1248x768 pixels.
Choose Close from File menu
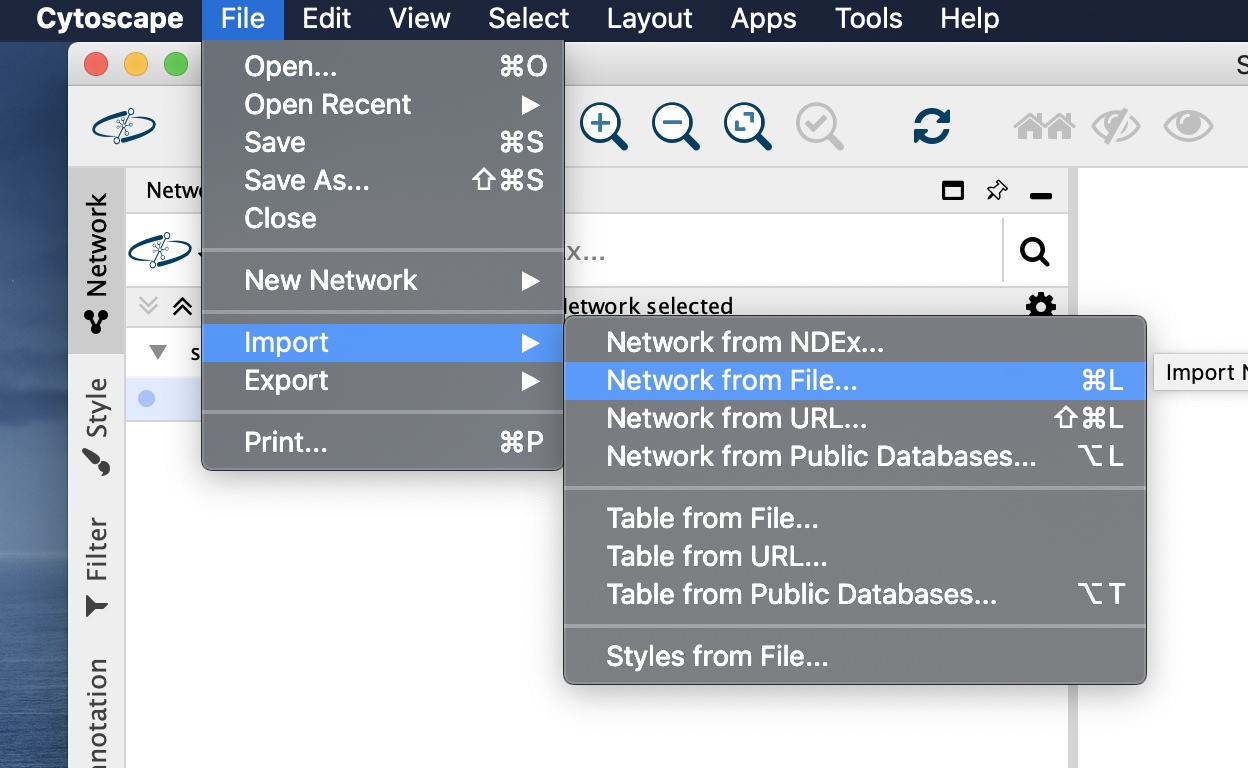click(383, 219)
